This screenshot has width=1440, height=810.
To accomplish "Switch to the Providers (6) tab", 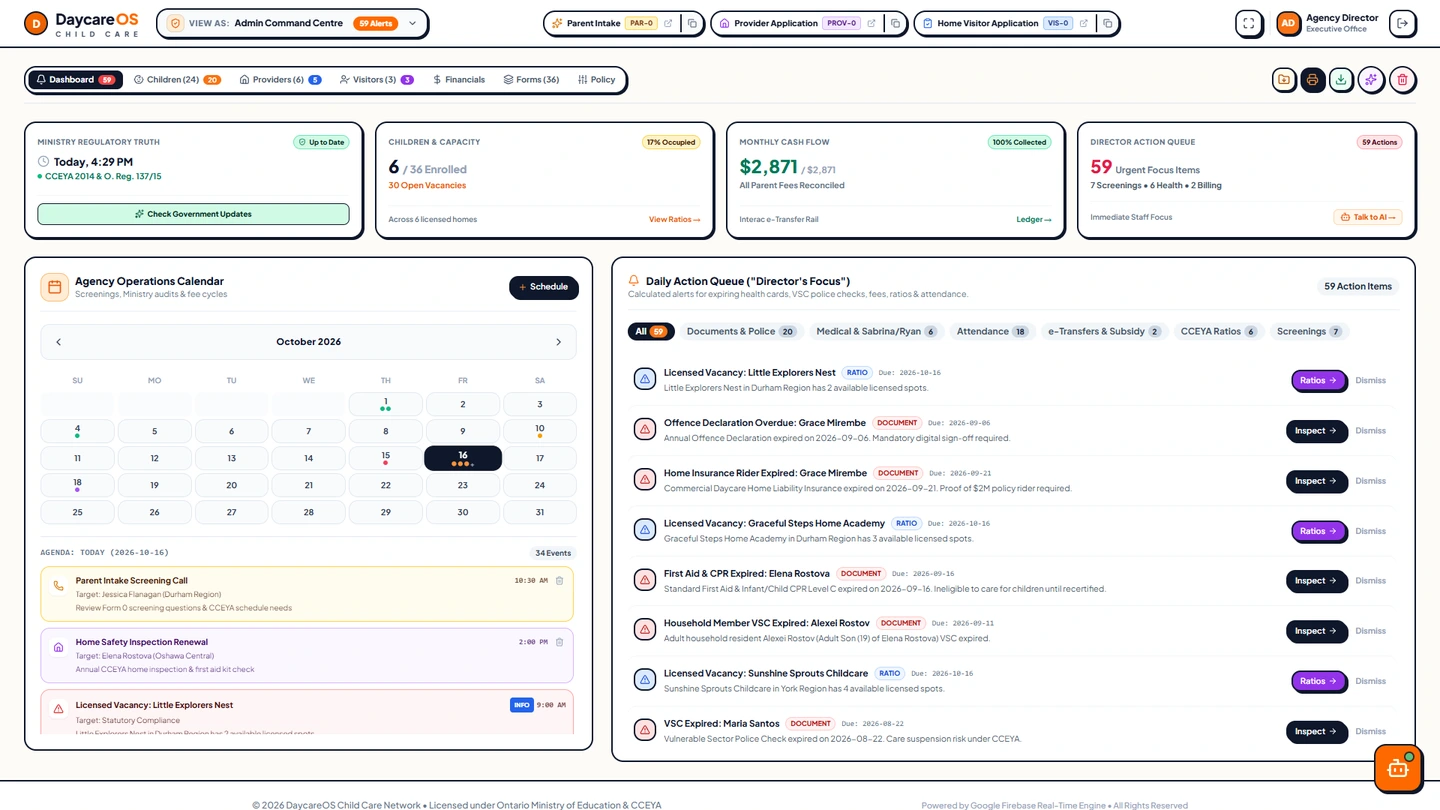I will [280, 79].
